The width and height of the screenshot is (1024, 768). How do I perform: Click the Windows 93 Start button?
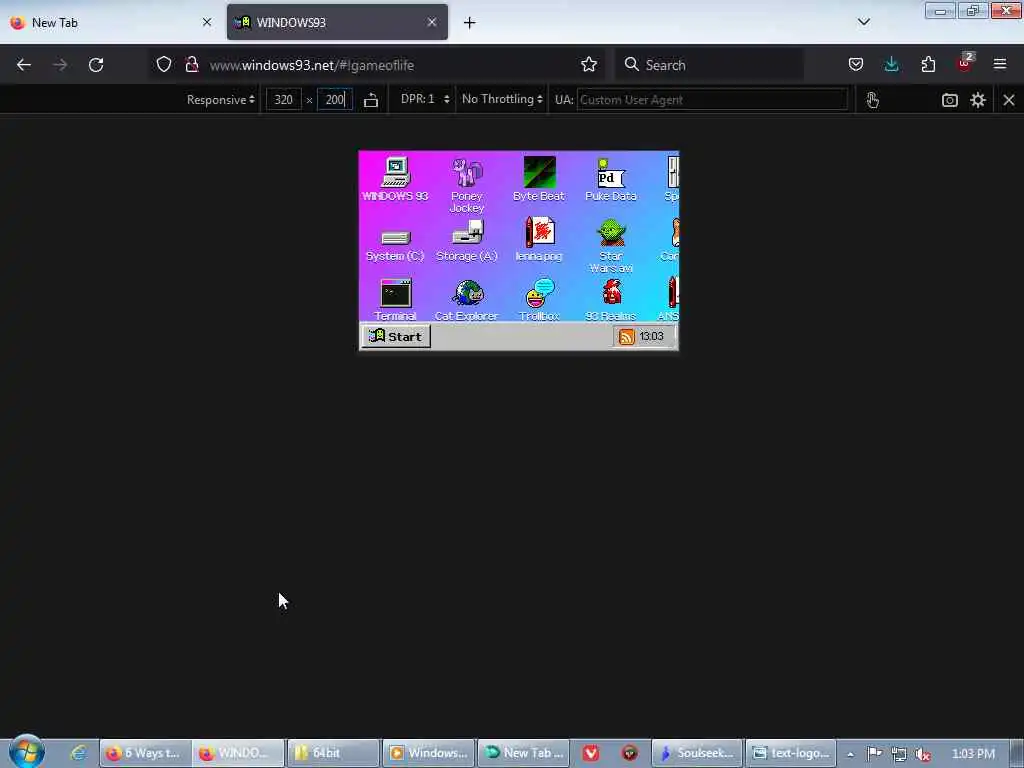(x=396, y=336)
